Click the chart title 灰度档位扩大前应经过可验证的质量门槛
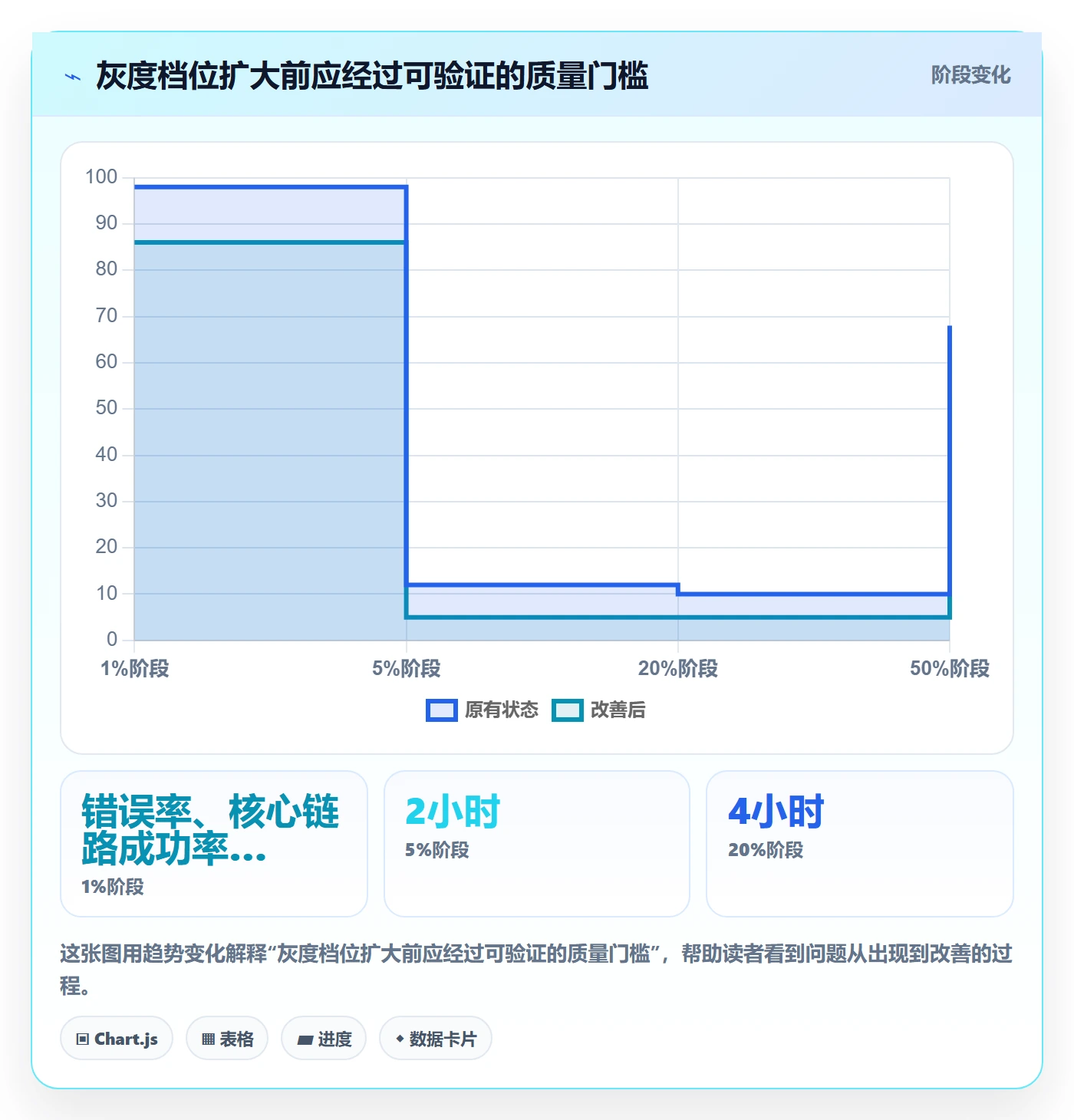 (372, 76)
